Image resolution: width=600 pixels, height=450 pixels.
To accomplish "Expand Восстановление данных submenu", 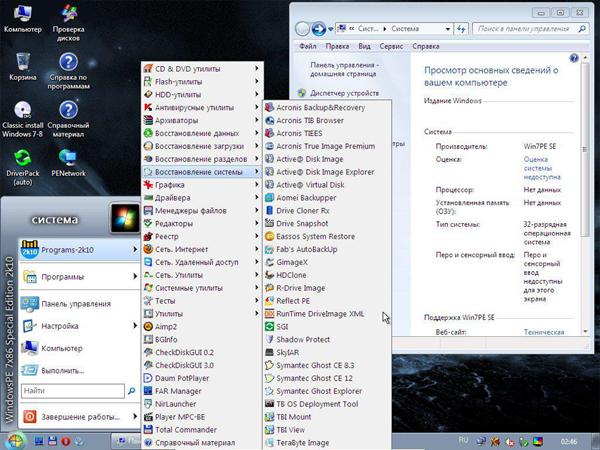I will pos(202,133).
